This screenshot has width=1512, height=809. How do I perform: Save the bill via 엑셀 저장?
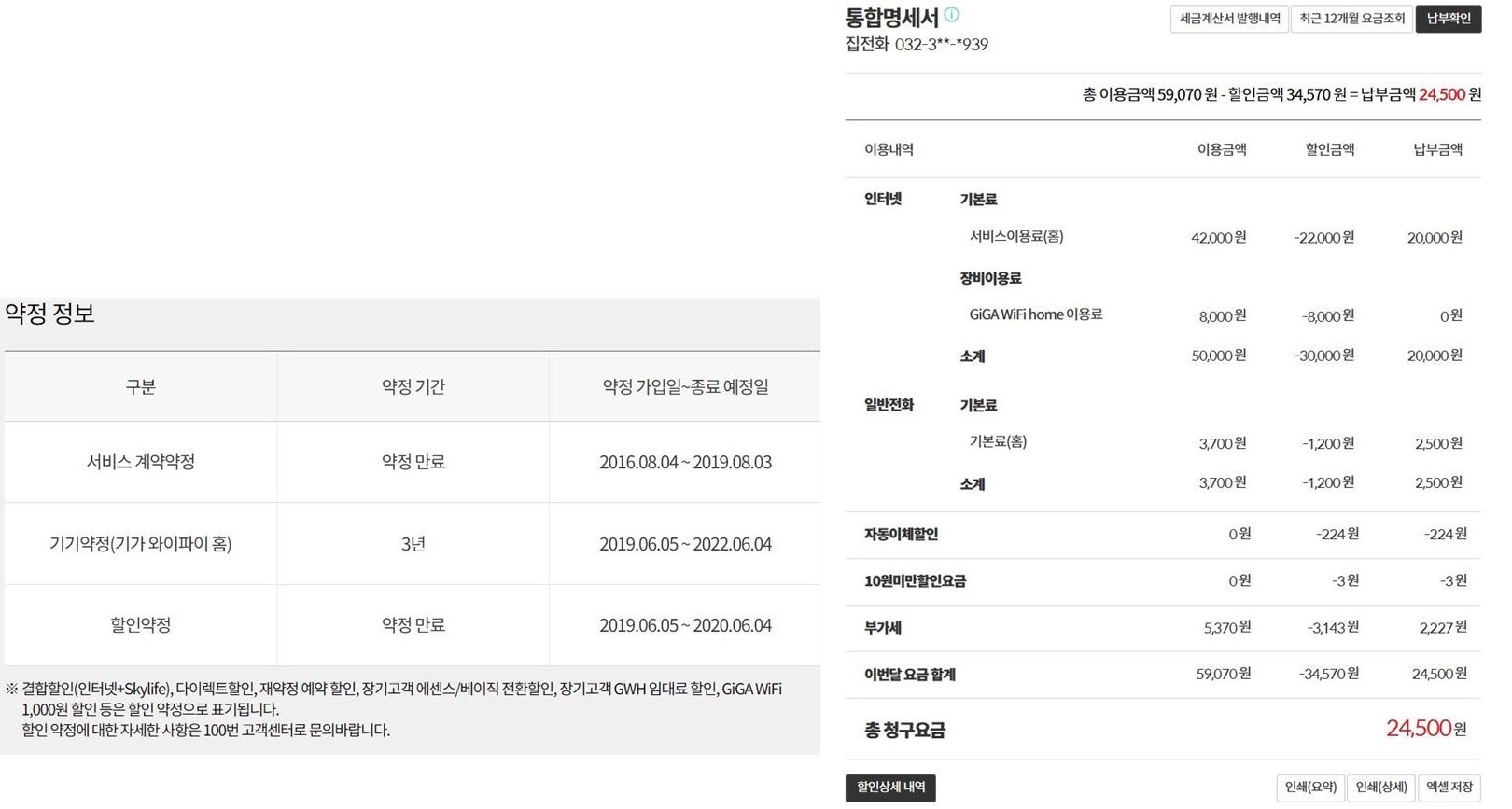pyautogui.click(x=1449, y=788)
